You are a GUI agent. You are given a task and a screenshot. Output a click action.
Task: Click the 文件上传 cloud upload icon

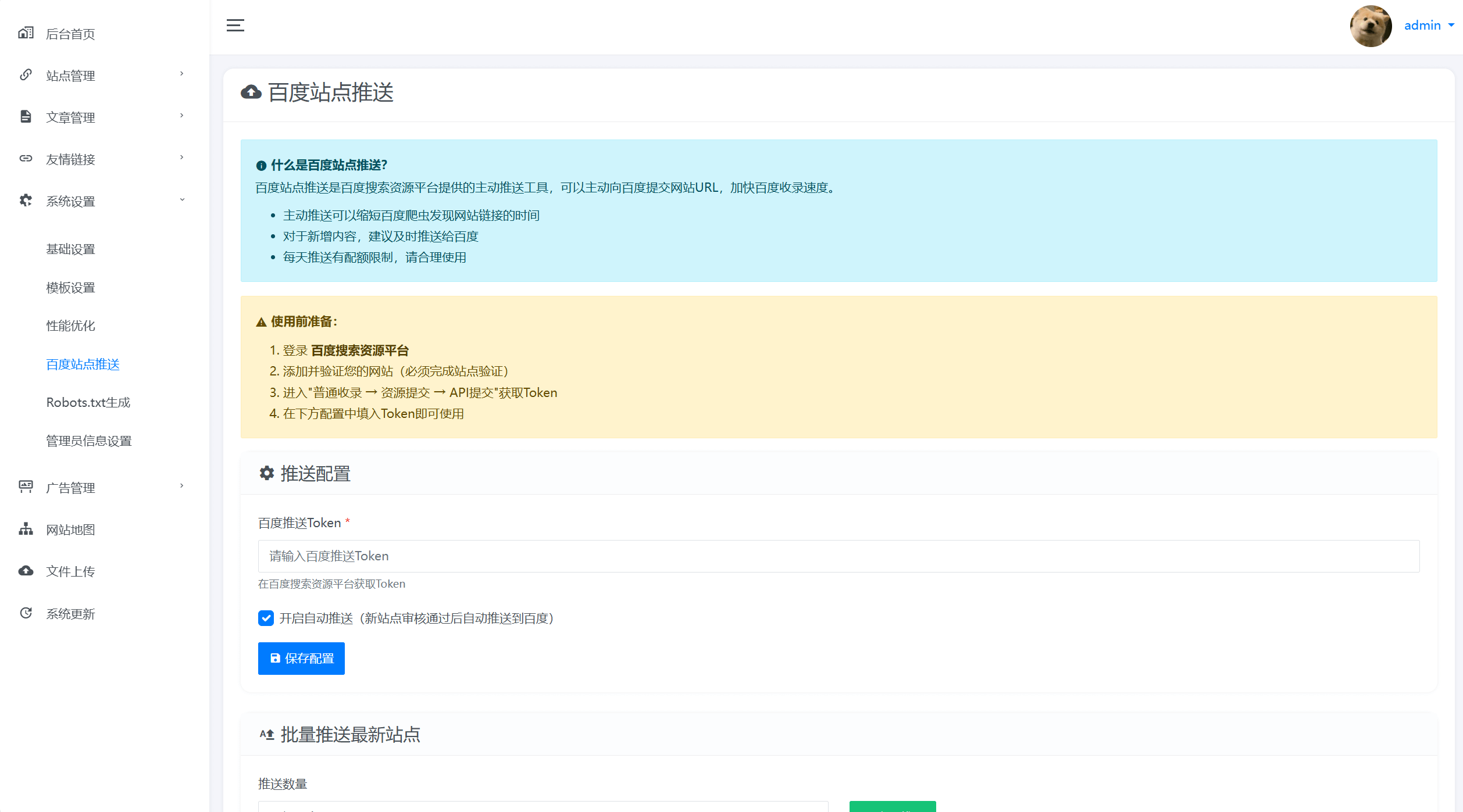click(26, 571)
